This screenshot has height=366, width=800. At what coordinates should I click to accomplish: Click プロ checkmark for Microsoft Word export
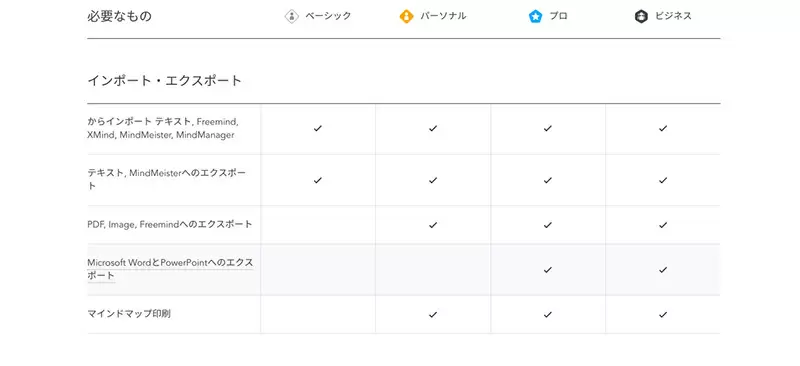[x=548, y=270]
